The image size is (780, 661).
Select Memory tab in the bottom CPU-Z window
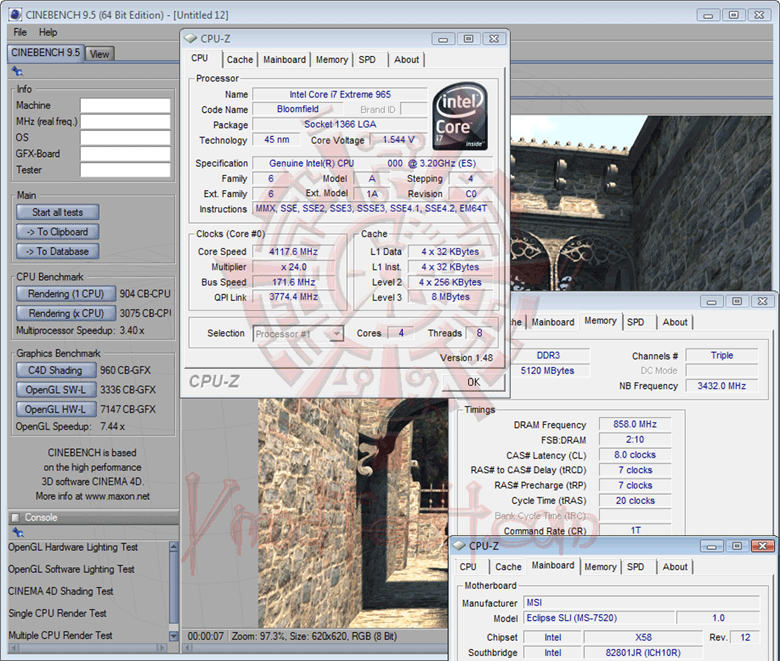click(600, 567)
